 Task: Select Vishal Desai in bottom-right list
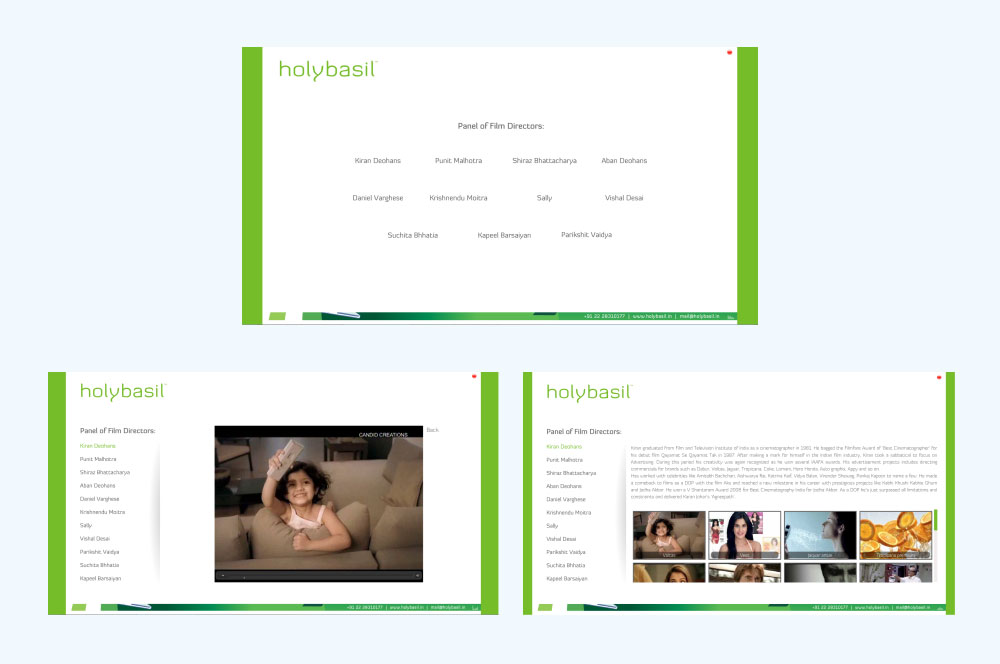(561, 540)
